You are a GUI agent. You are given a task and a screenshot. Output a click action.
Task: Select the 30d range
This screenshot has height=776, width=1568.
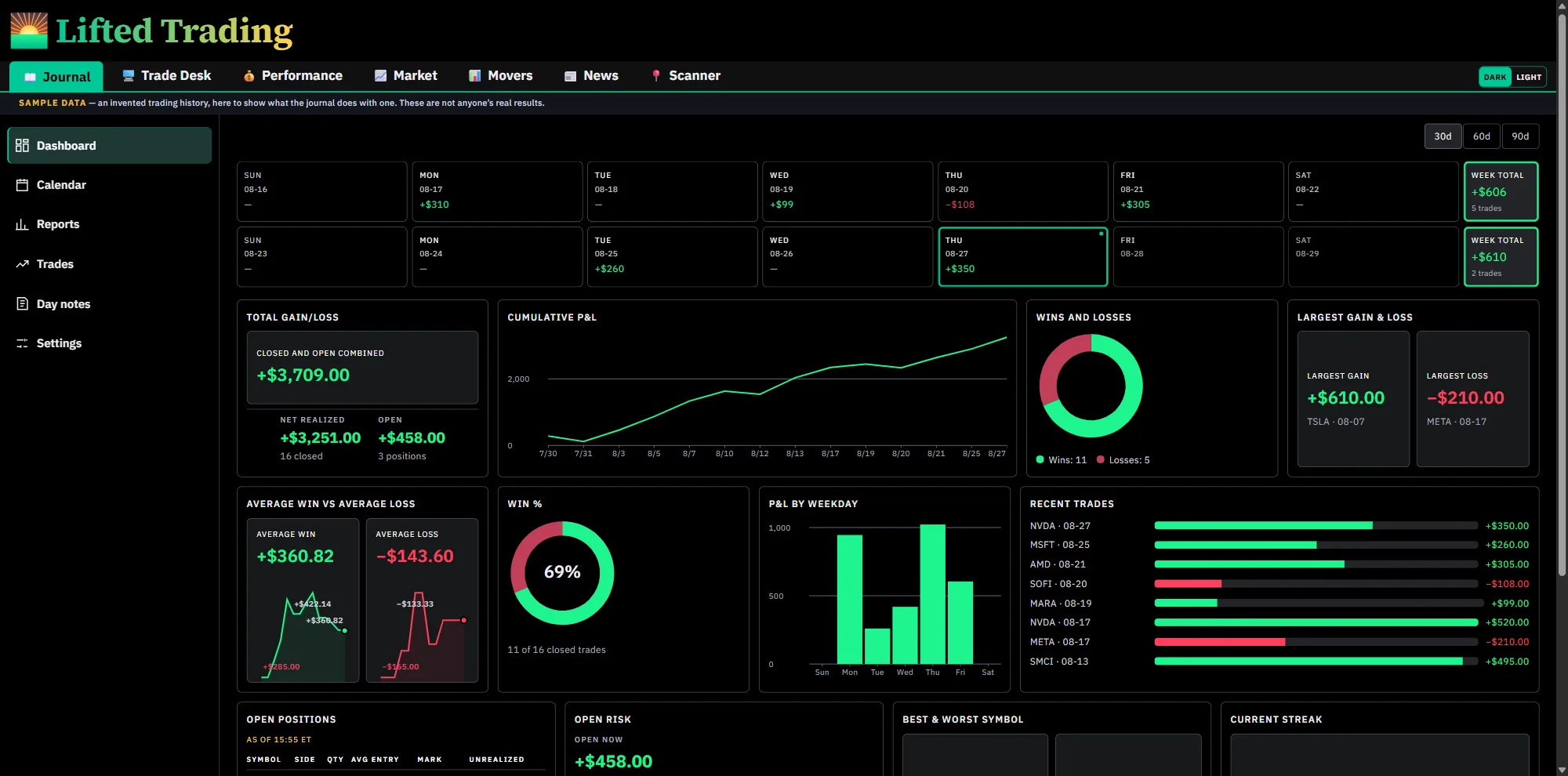pos(1443,136)
